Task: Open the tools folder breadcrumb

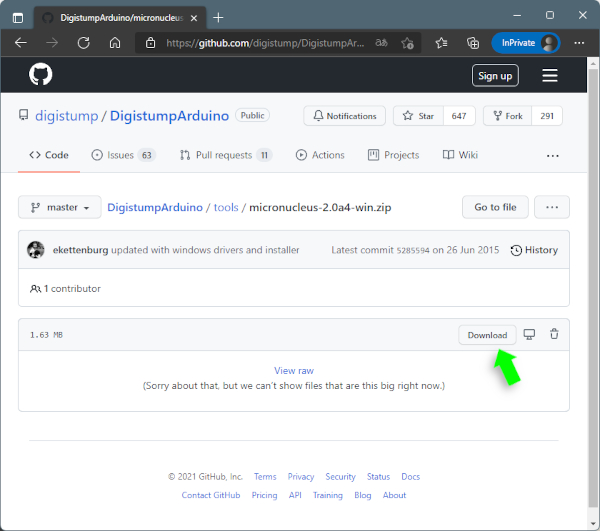Action: [226, 207]
